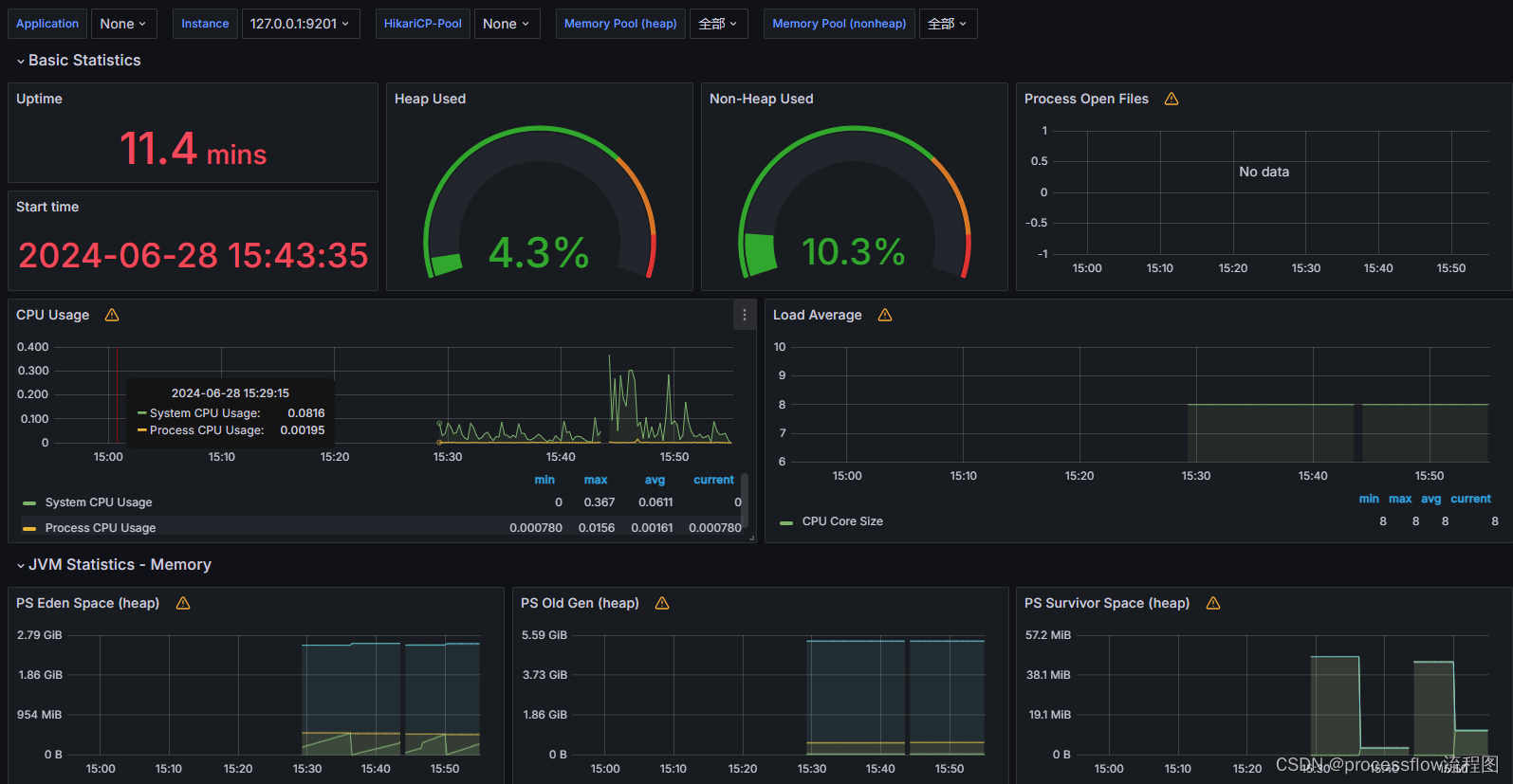This screenshot has width=1513, height=784.
Task: Sort Load Average legend by max
Action: click(1400, 499)
